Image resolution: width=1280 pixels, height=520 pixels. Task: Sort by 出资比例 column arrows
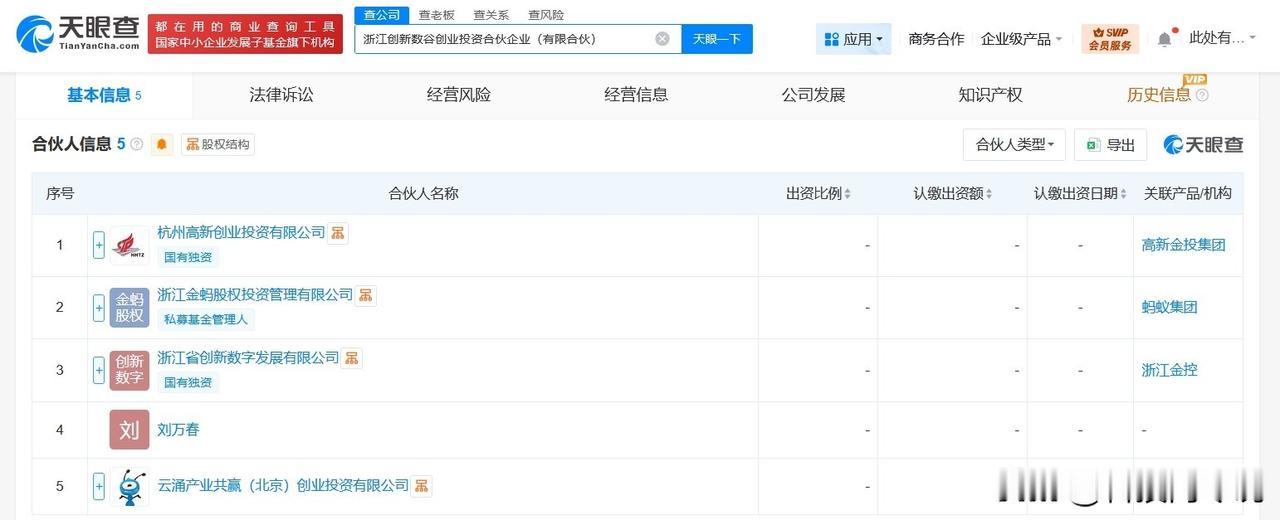[x=848, y=194]
